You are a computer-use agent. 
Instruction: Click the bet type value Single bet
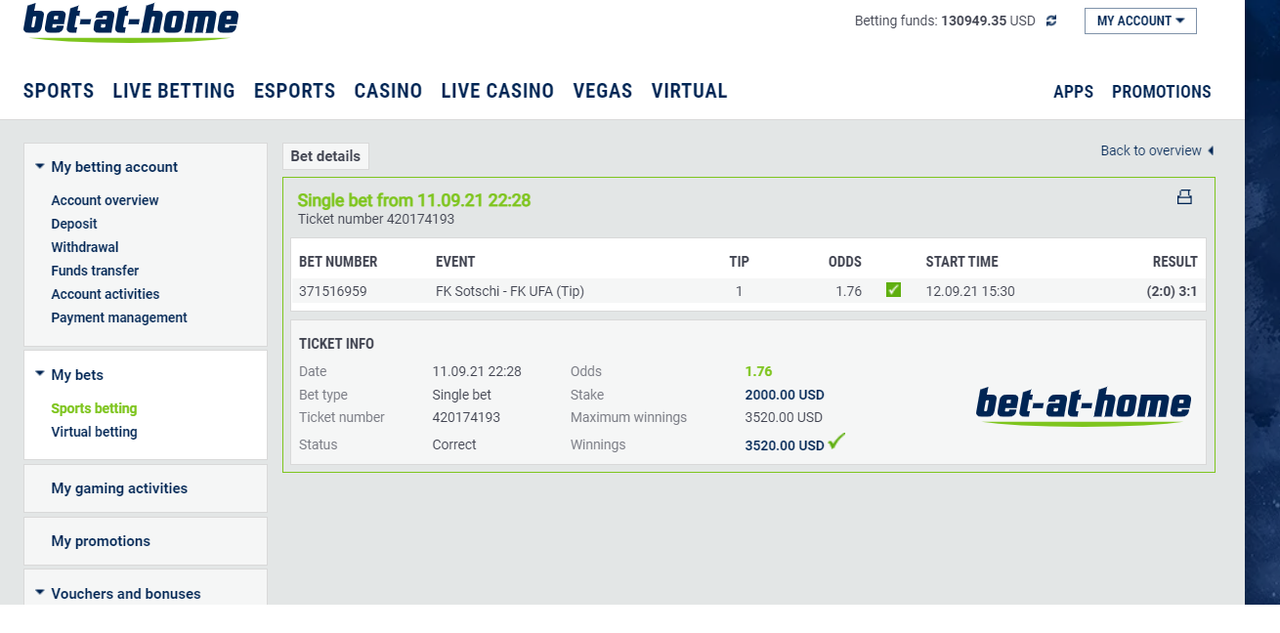click(x=462, y=395)
